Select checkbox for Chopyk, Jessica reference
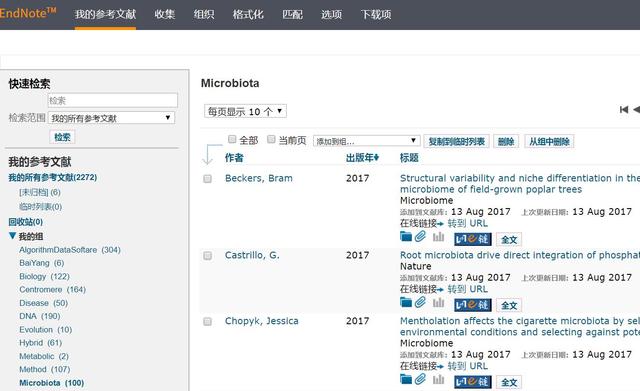640x391 pixels. [x=207, y=322]
